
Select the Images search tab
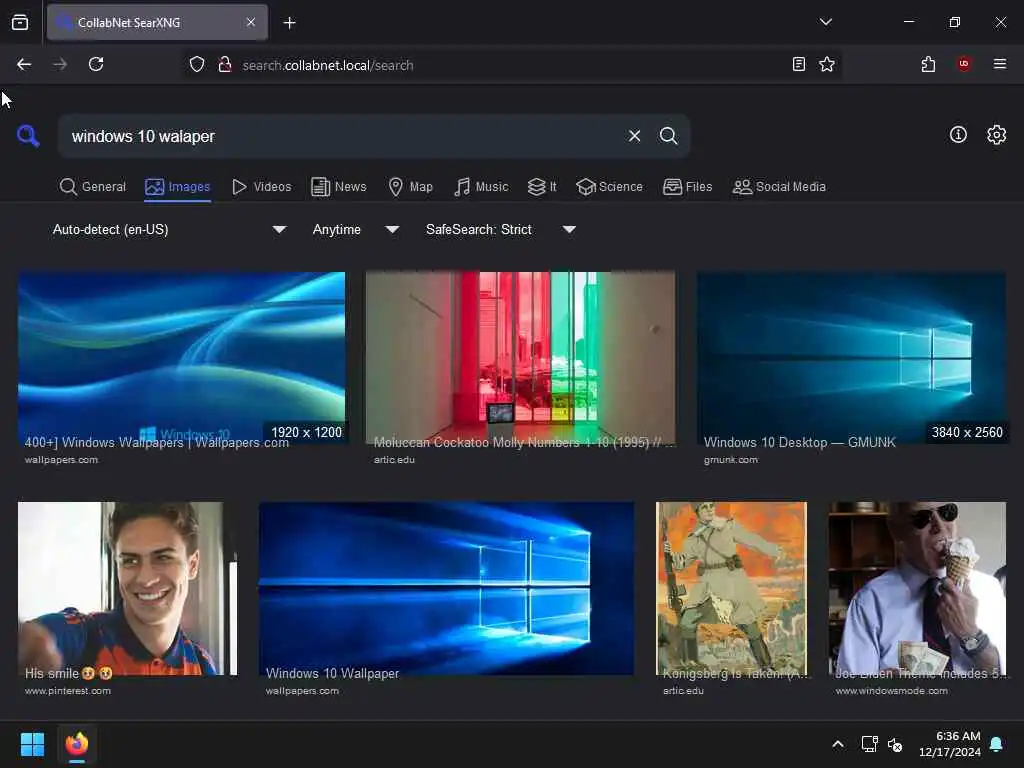tap(178, 187)
